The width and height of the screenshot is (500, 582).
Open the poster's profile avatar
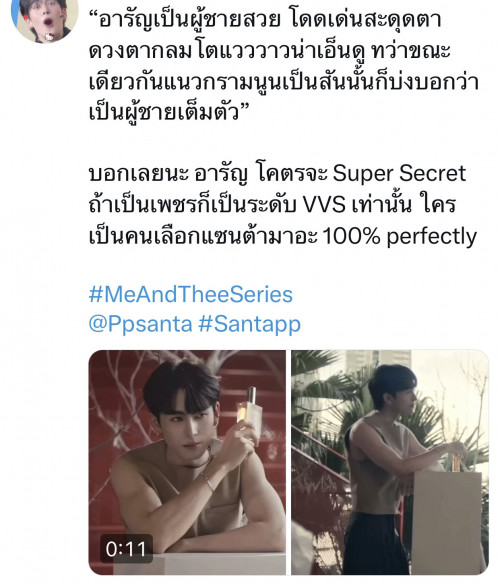pos(45,18)
